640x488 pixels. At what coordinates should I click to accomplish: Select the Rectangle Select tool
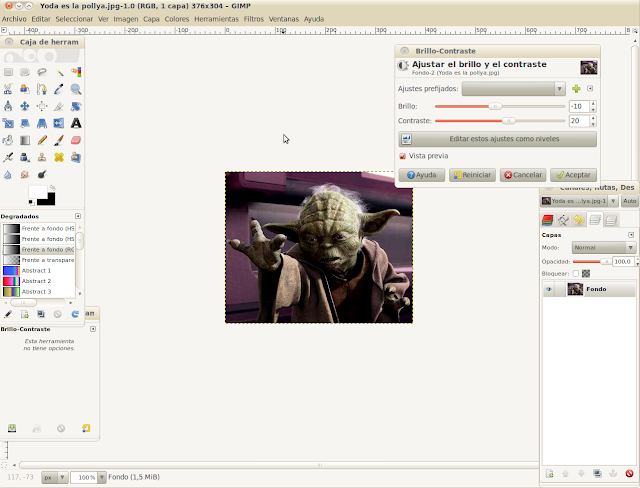pyautogui.click(x=8, y=72)
